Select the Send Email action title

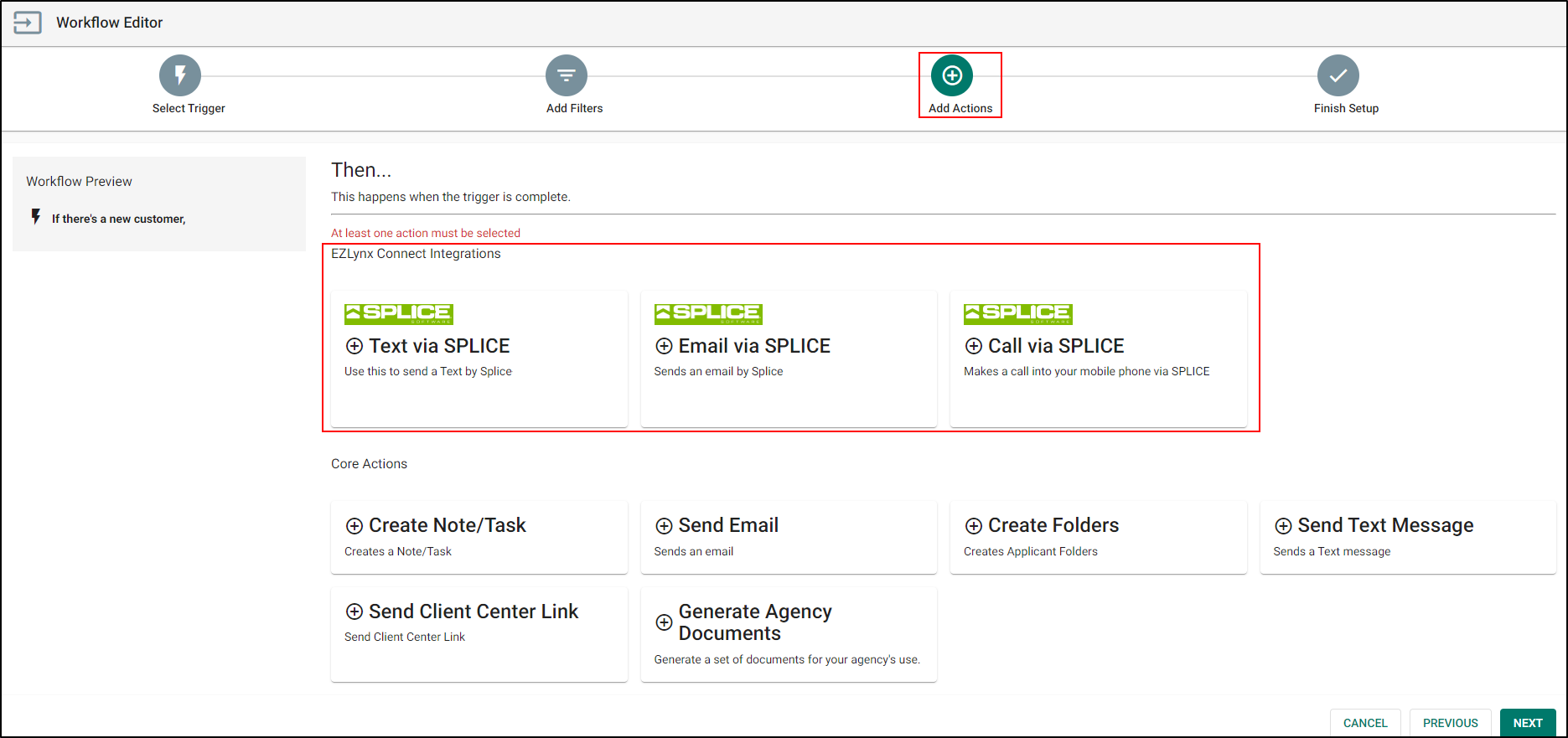click(728, 525)
